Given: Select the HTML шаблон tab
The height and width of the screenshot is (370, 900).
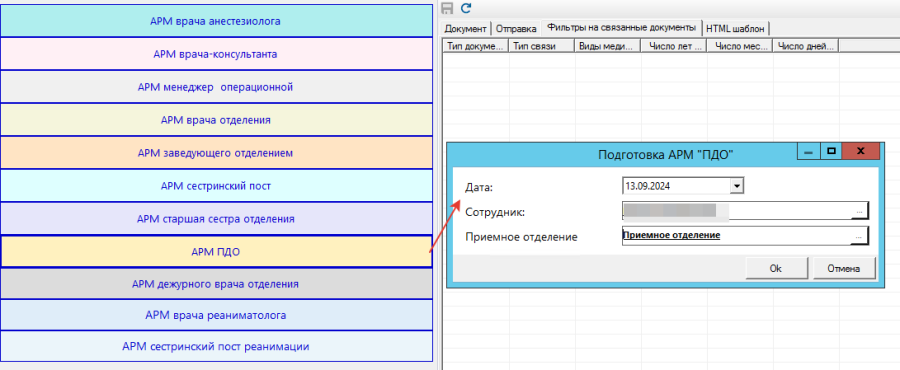Looking at the screenshot, I should click(x=737, y=29).
